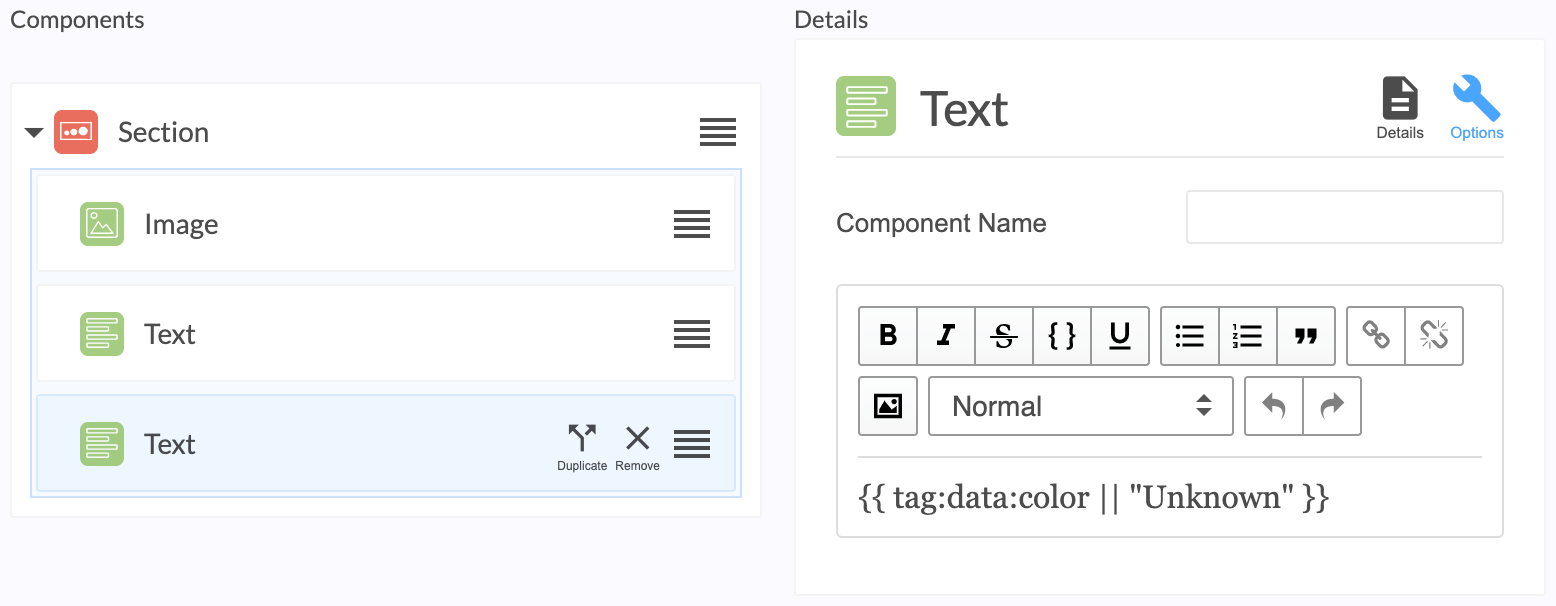
Task: Collapse the Section component tree
Action: coord(34,132)
